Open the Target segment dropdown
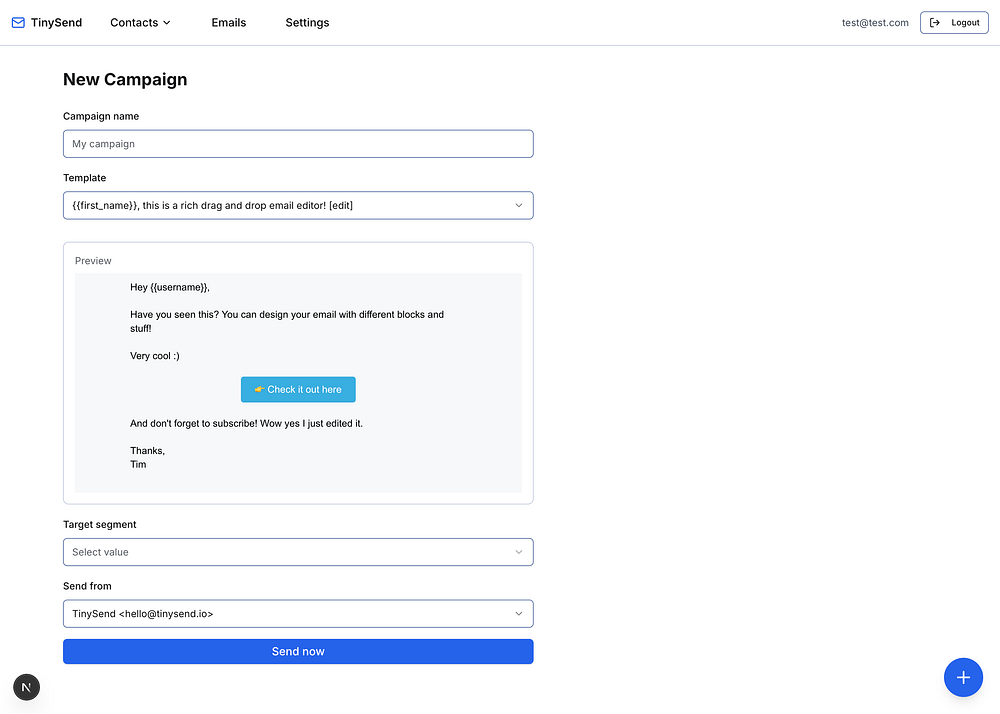 [x=298, y=552]
